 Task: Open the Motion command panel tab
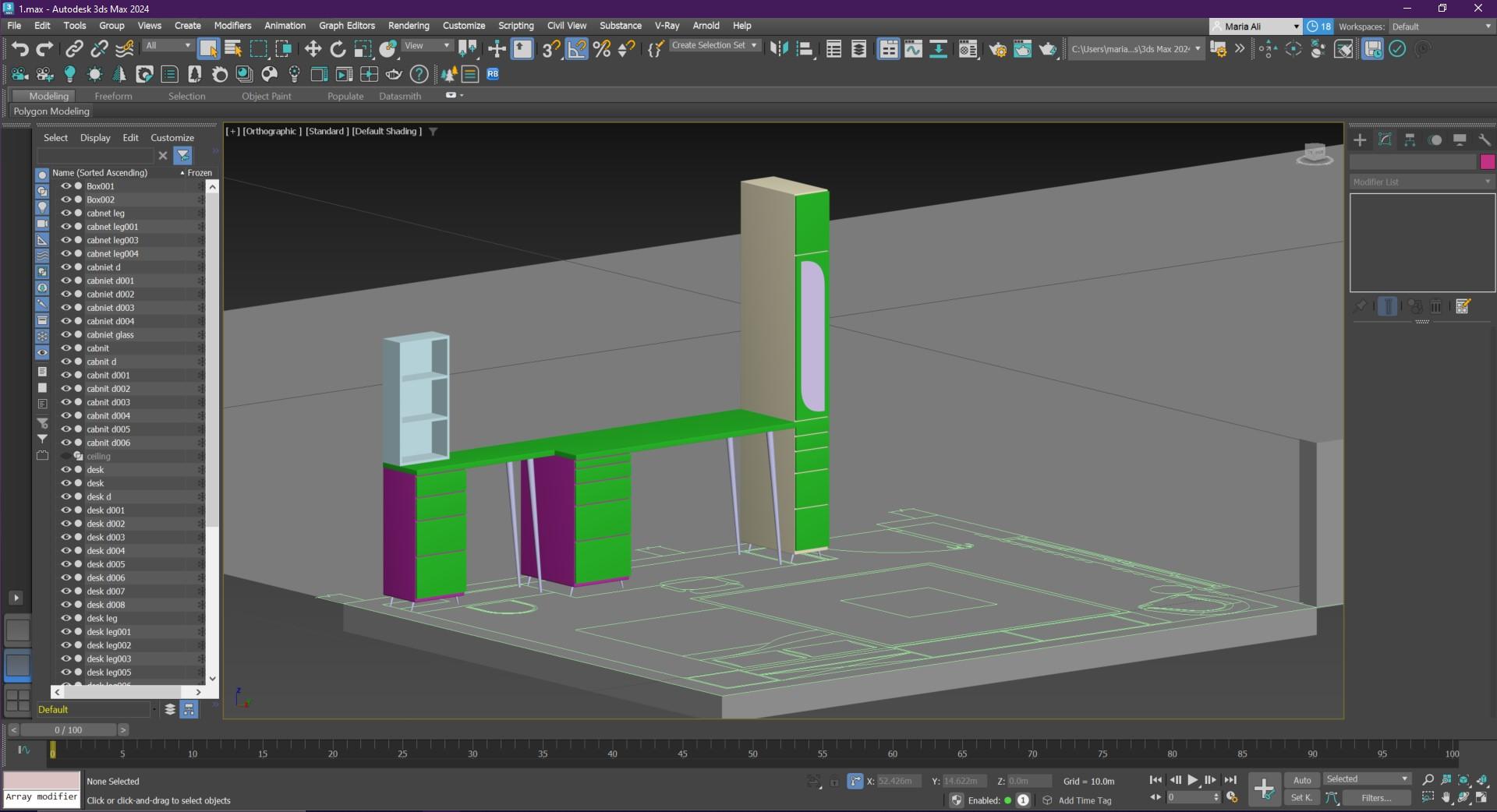[1435, 140]
